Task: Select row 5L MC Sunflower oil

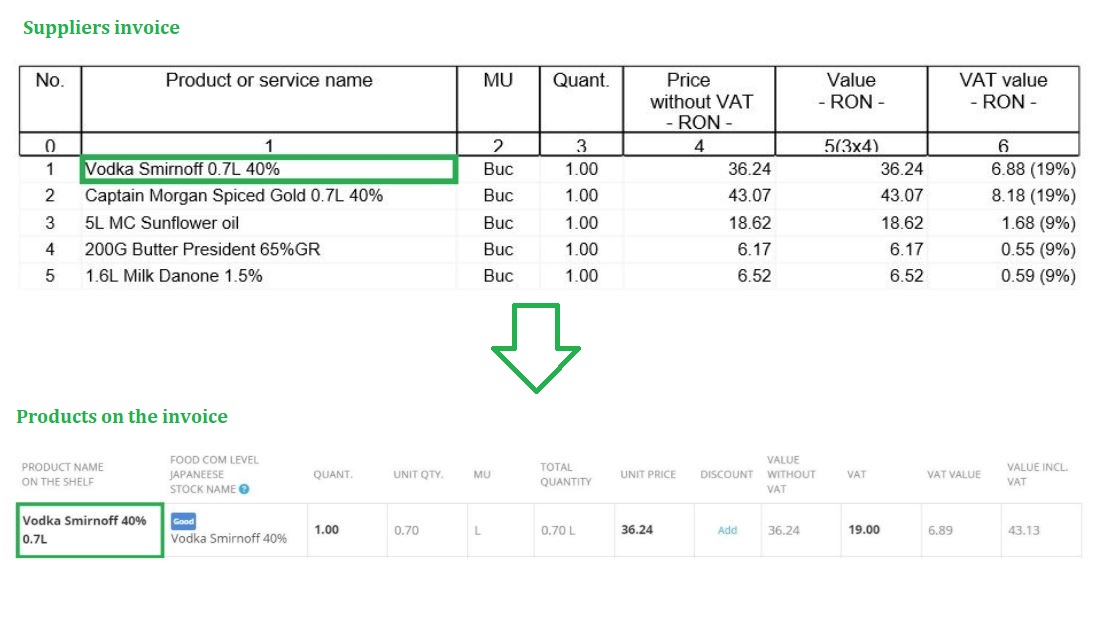Action: click(549, 223)
